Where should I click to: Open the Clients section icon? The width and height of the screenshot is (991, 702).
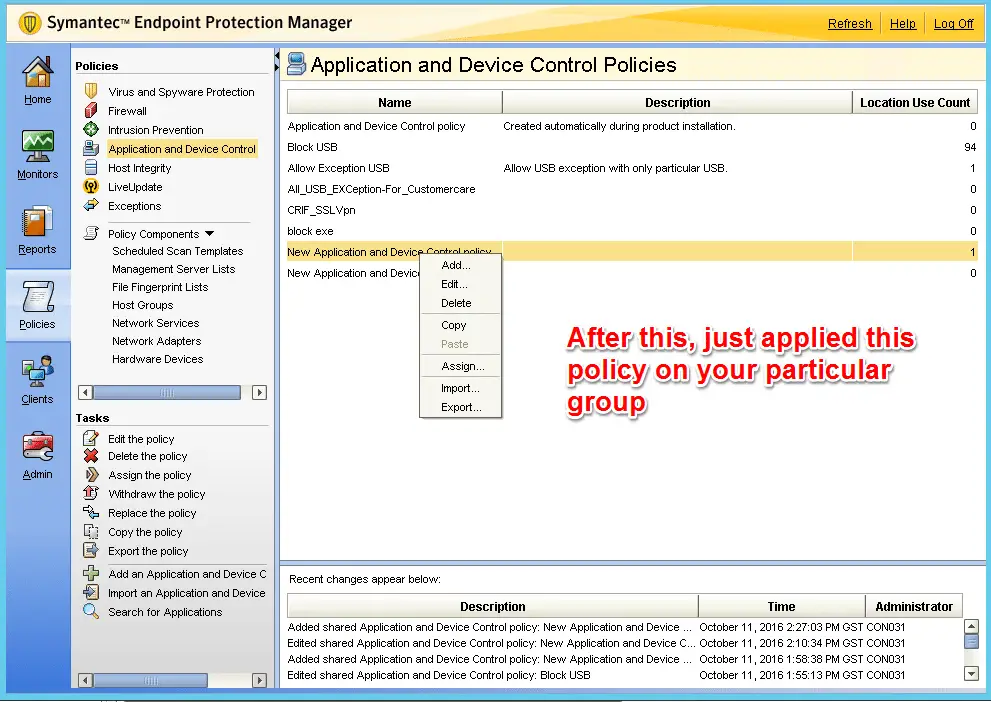tap(37, 372)
